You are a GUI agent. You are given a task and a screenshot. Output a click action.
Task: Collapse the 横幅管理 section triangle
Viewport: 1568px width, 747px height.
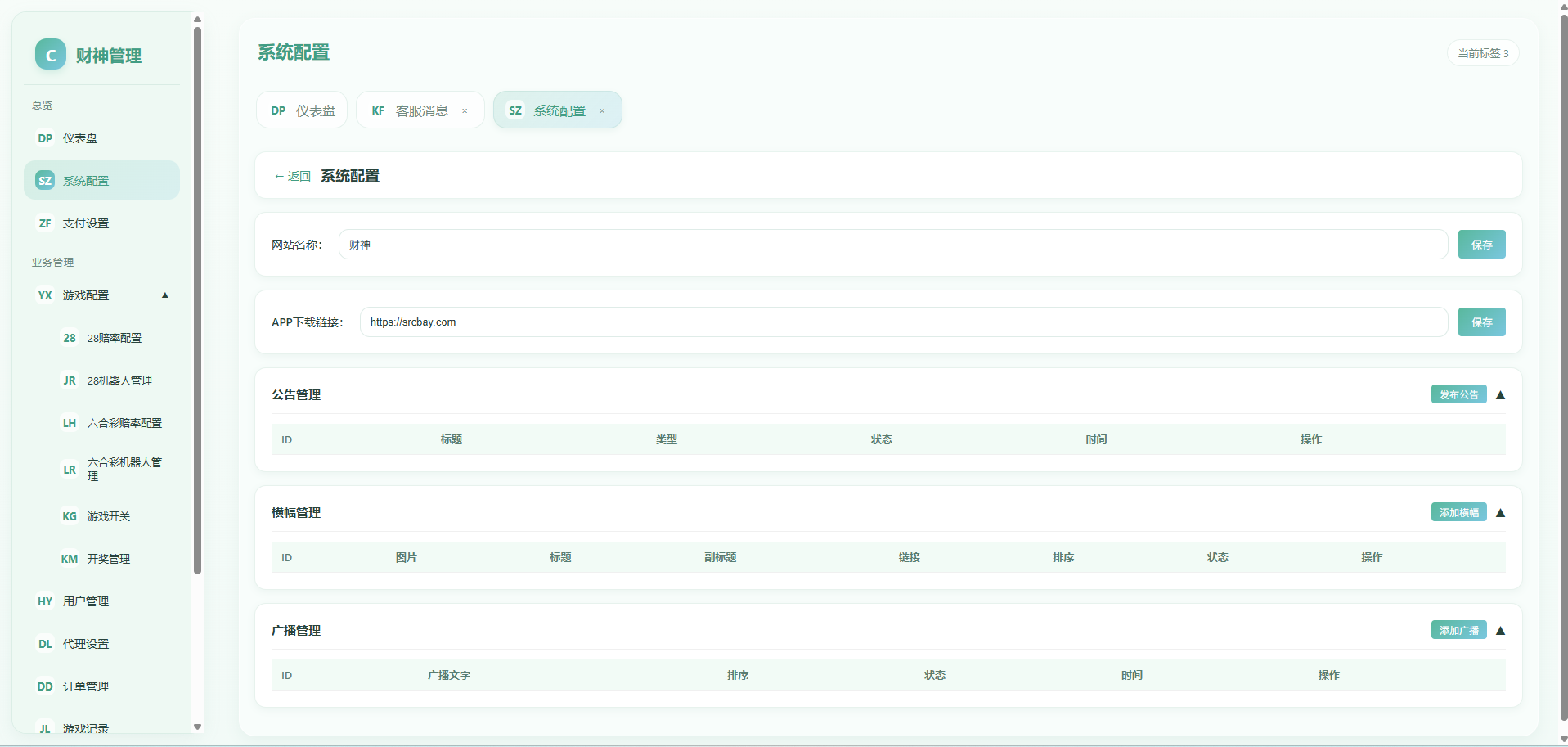point(1500,513)
